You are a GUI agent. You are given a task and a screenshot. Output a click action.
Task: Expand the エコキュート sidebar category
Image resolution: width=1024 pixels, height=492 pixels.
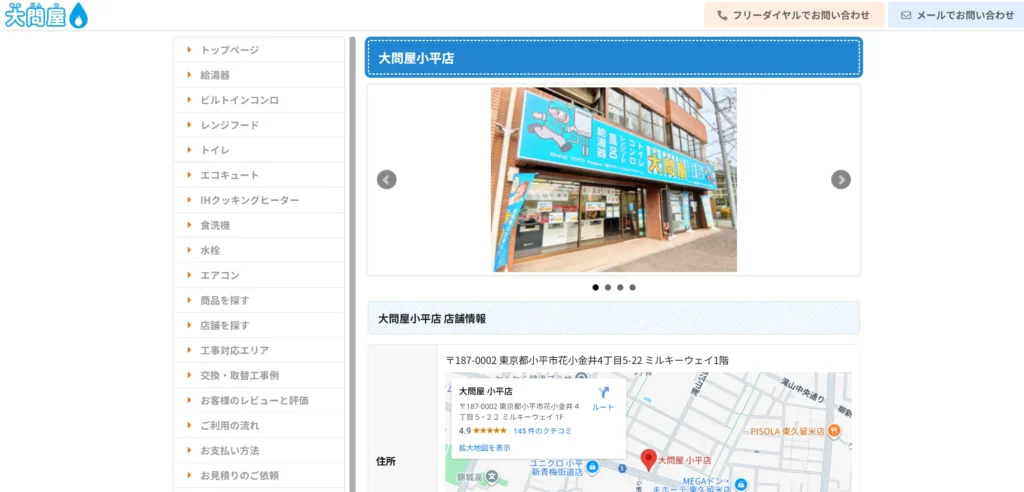(x=229, y=175)
